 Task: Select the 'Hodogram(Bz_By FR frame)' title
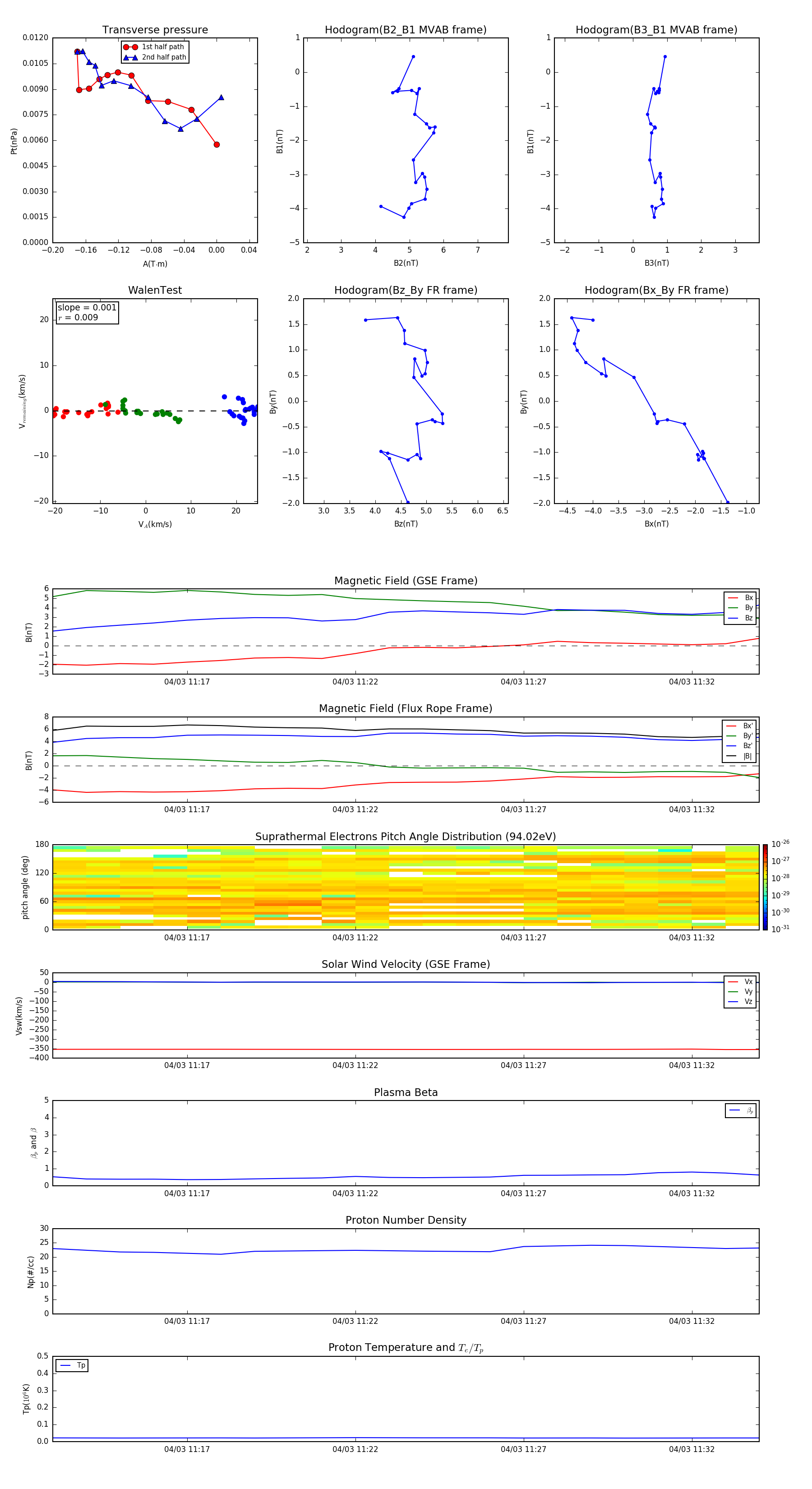tap(406, 290)
